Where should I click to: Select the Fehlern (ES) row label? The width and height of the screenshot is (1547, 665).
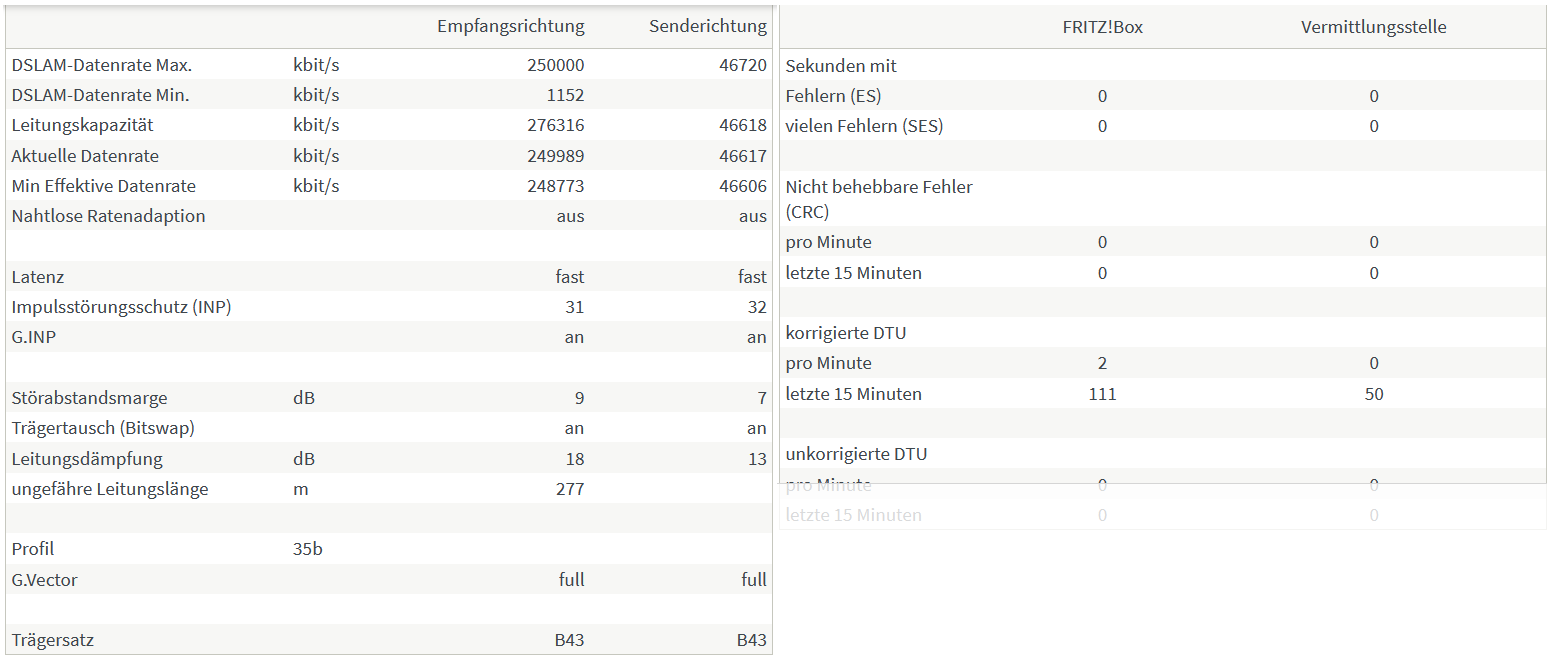(x=834, y=96)
